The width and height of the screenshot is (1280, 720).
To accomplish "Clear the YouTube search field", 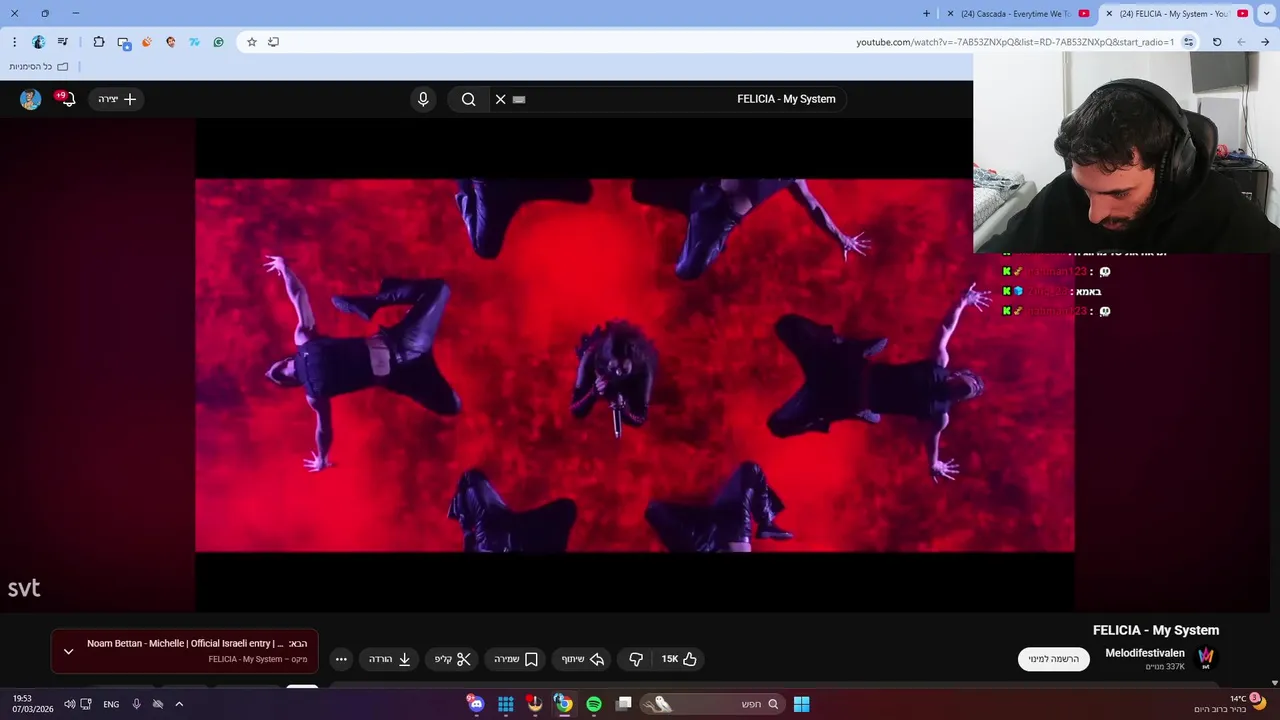I will click(501, 99).
